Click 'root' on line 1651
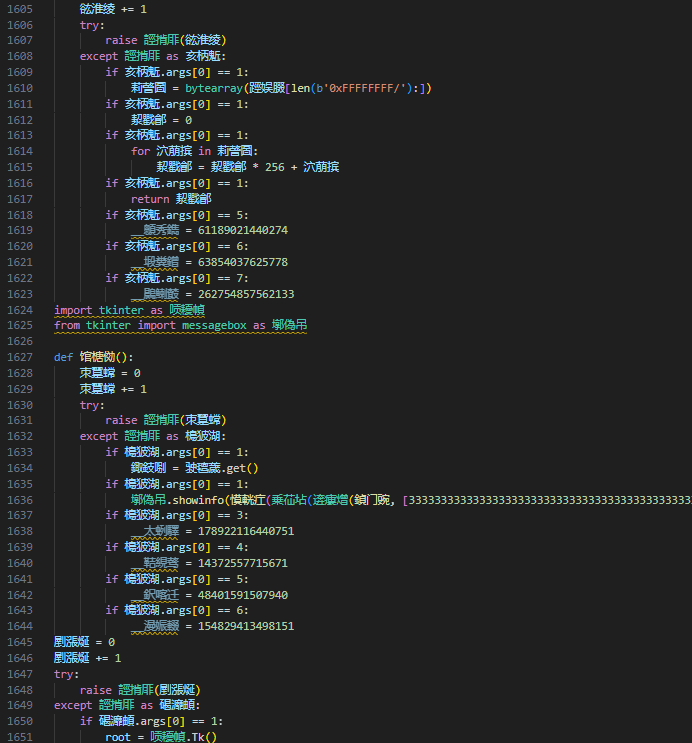The height and width of the screenshot is (743, 692). coord(118,737)
